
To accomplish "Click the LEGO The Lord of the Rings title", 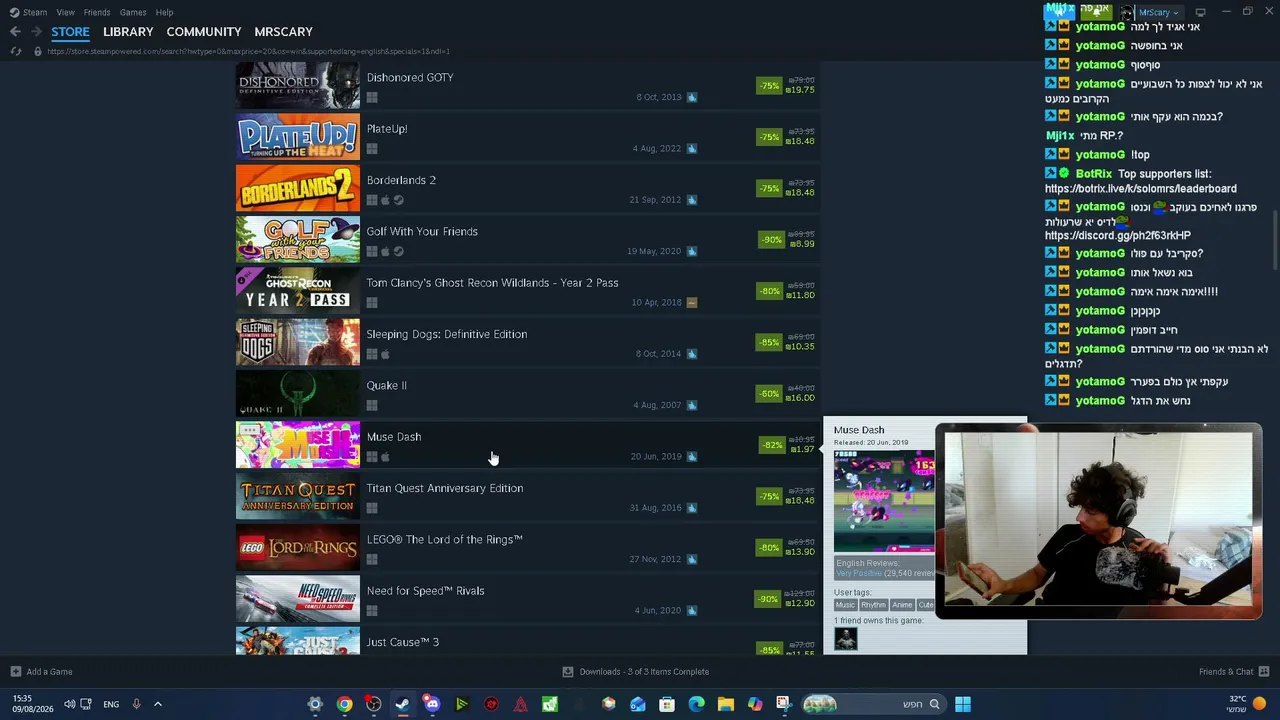I will (x=445, y=540).
